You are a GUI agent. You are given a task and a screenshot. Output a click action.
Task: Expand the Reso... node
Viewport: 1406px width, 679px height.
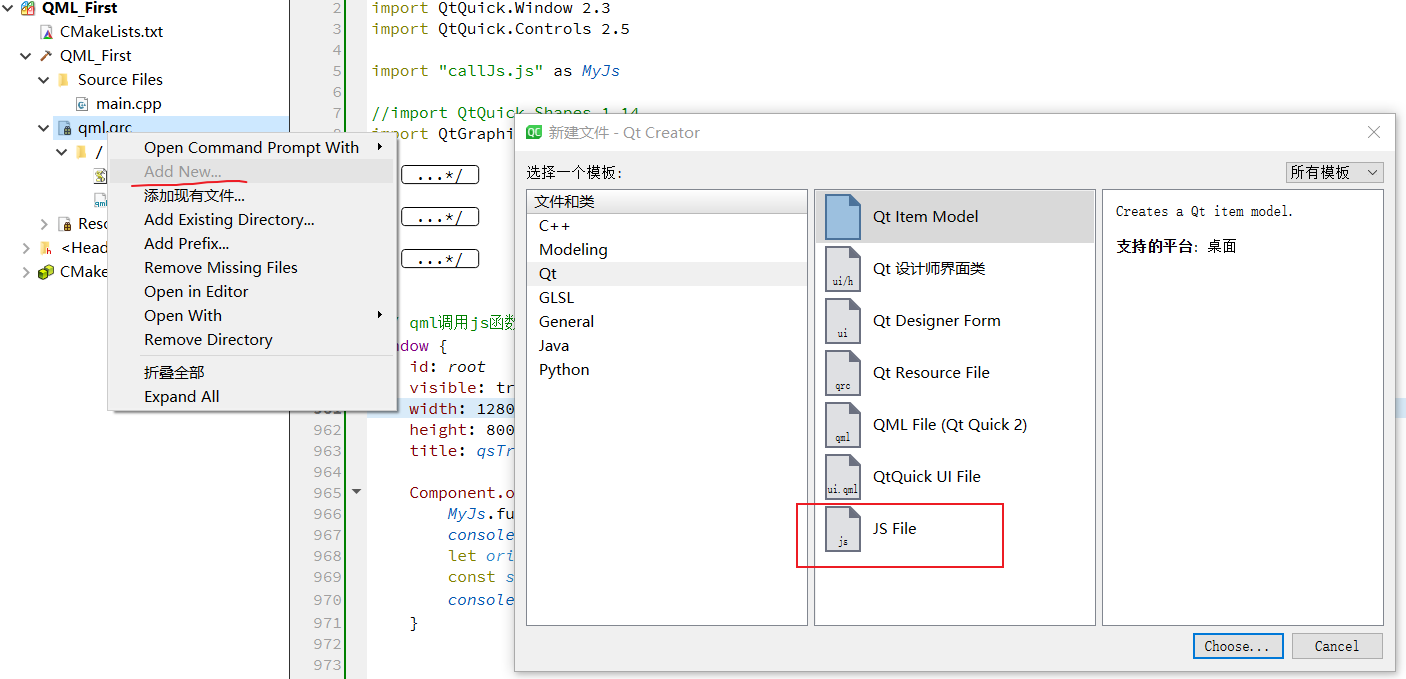click(44, 224)
